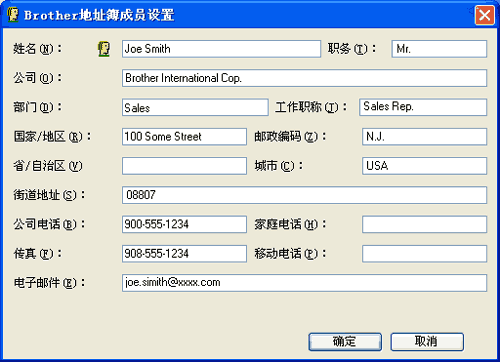The image size is (500, 362).
Task: Click the 国家/地区 (R) label
Action: click(x=52, y=137)
